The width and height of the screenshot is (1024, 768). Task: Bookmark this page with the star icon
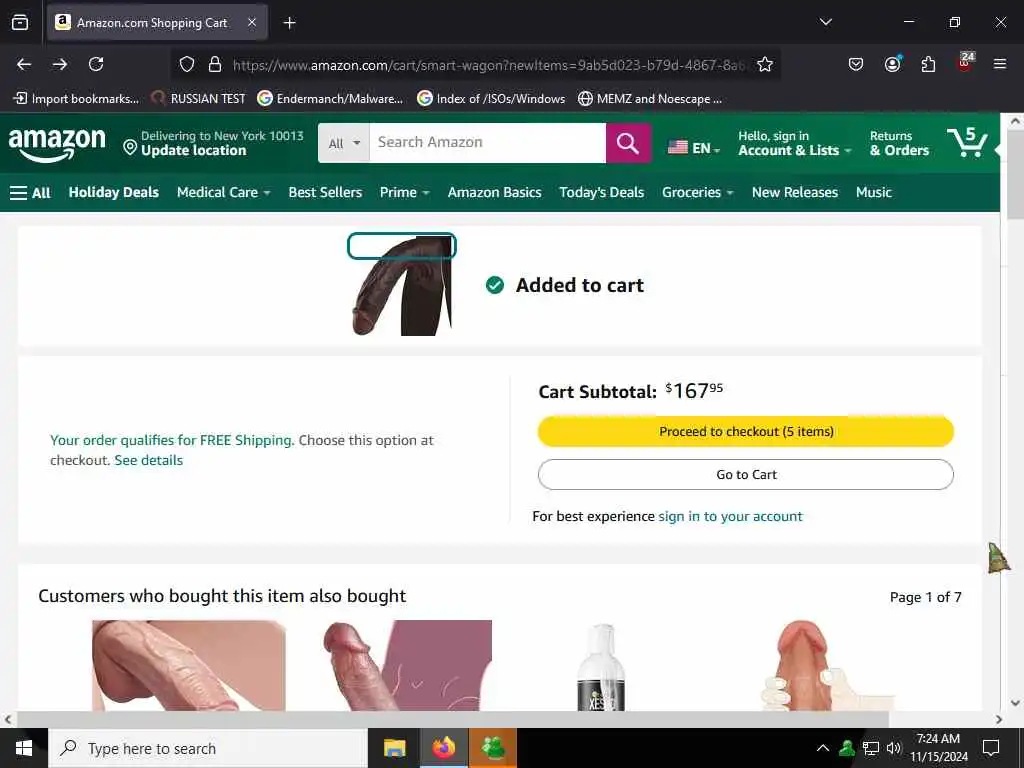(x=765, y=64)
